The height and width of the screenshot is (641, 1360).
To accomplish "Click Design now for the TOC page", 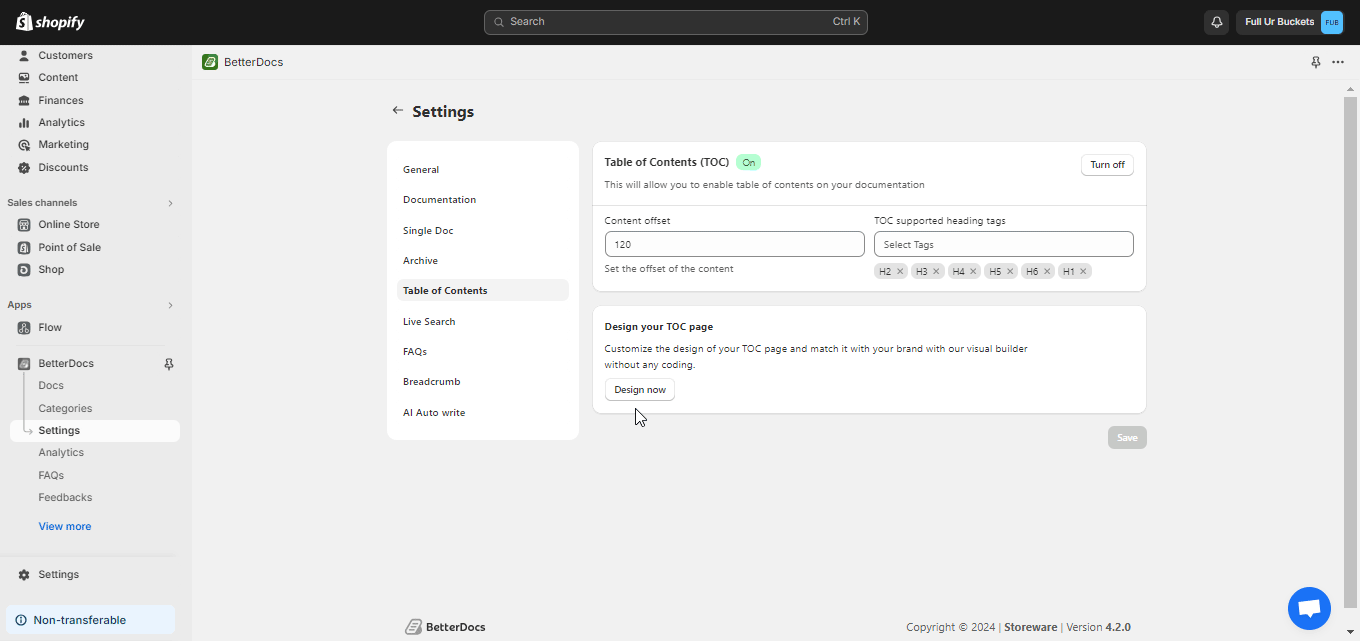I will tap(639, 389).
